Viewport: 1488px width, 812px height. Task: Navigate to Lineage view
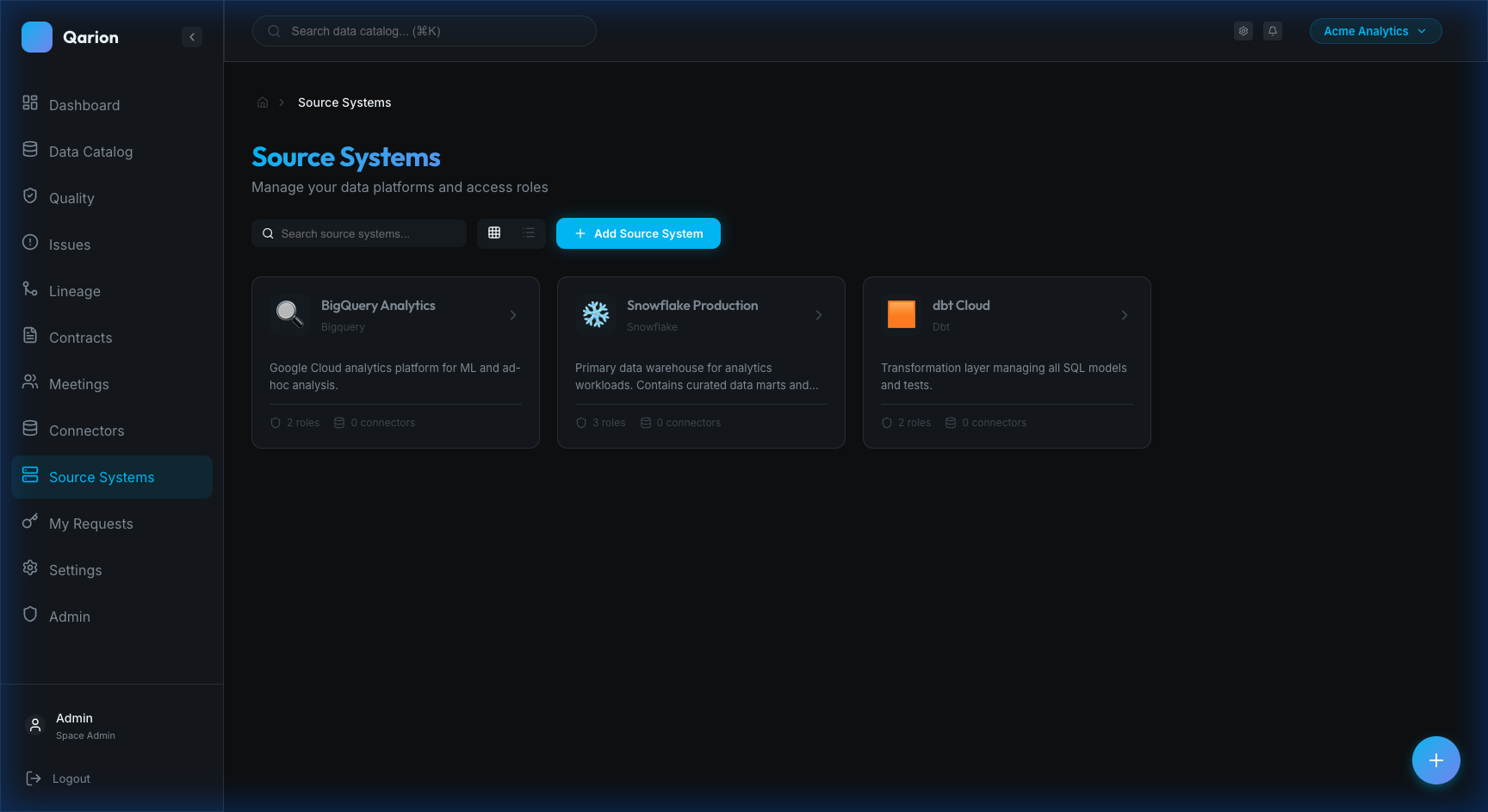pyautogui.click(x=74, y=291)
